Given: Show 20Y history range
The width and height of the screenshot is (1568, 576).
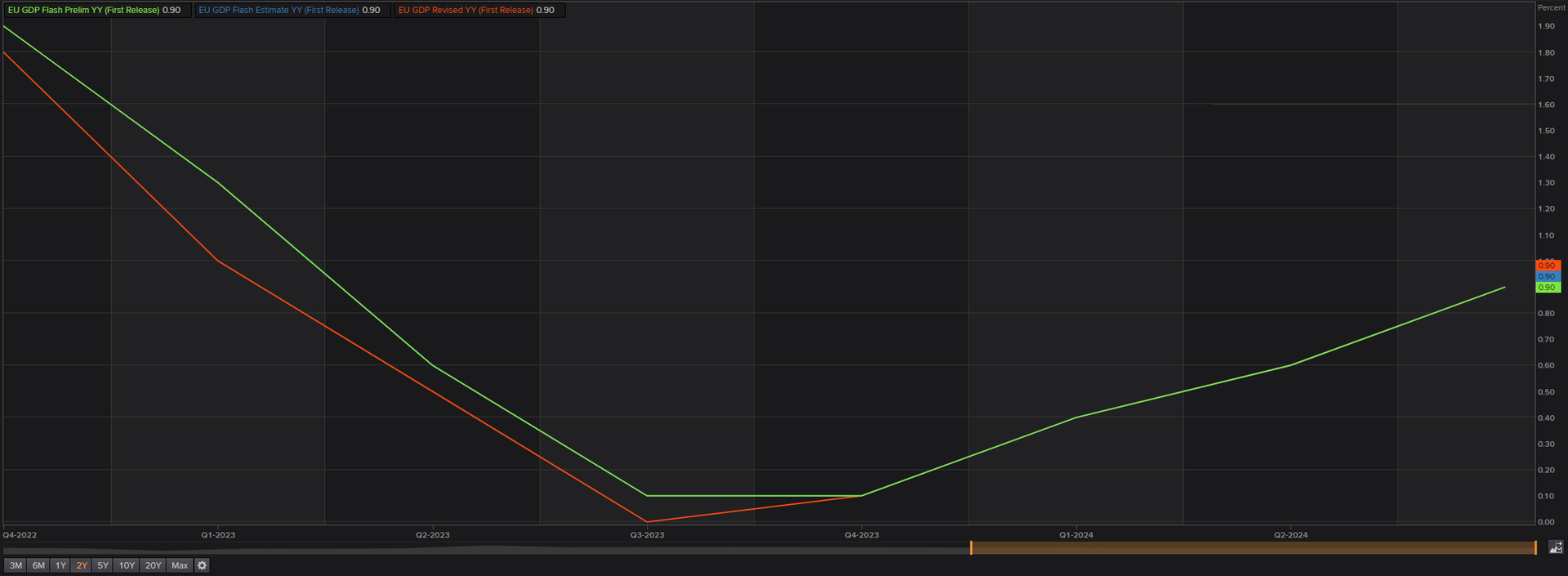Looking at the screenshot, I should point(153,565).
